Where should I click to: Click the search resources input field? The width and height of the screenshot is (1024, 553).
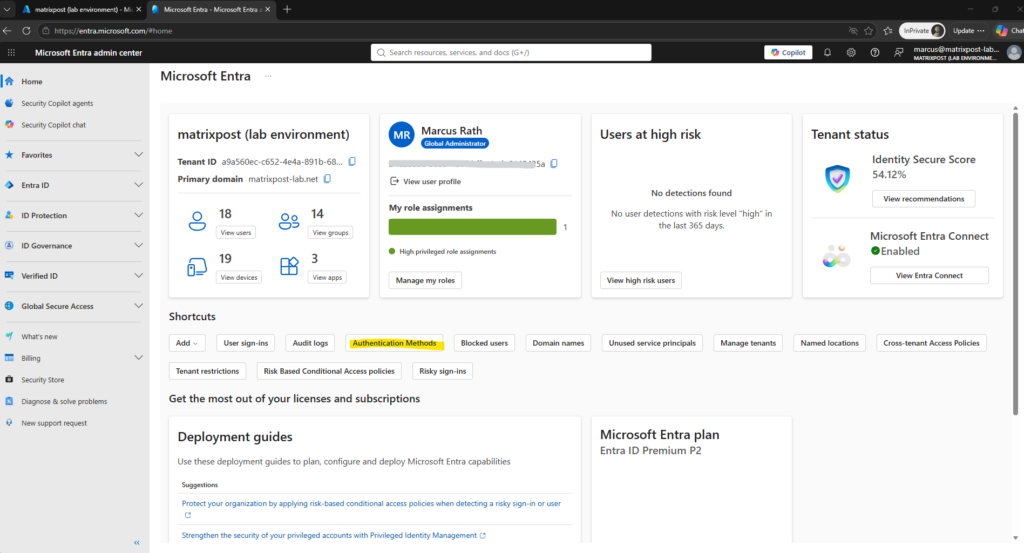[x=511, y=52]
